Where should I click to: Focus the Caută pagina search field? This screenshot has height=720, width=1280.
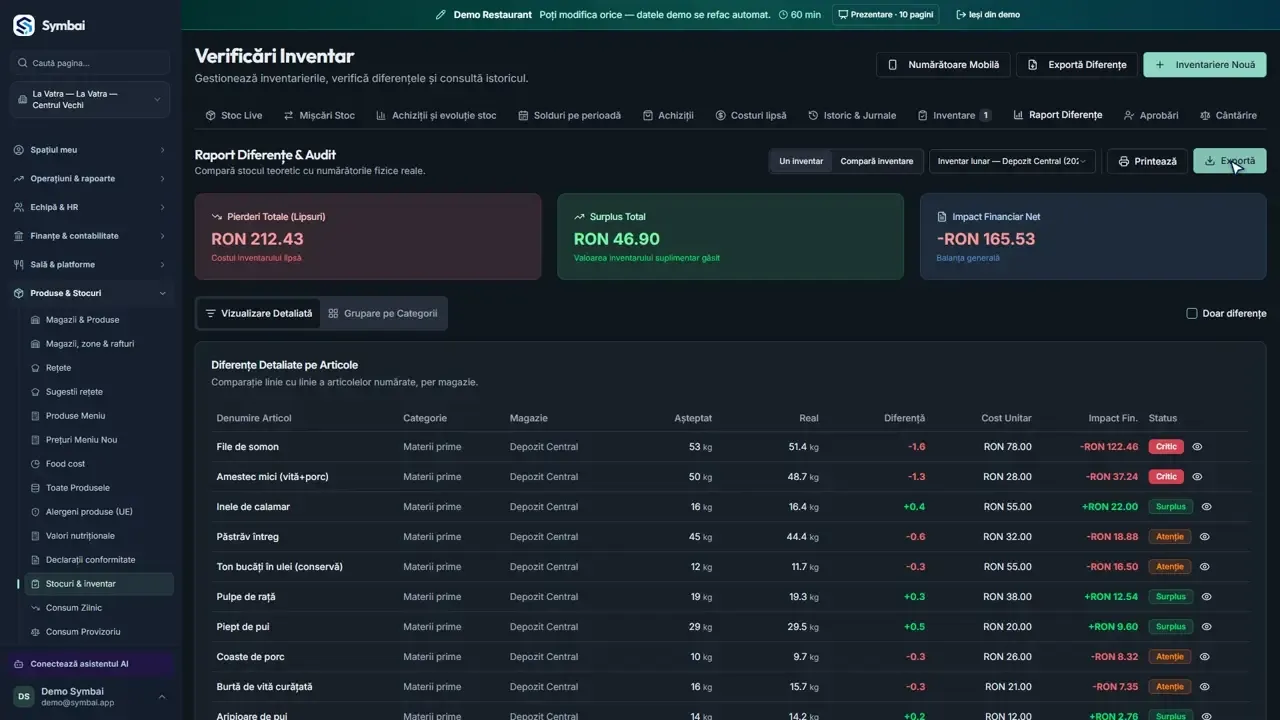(x=90, y=63)
